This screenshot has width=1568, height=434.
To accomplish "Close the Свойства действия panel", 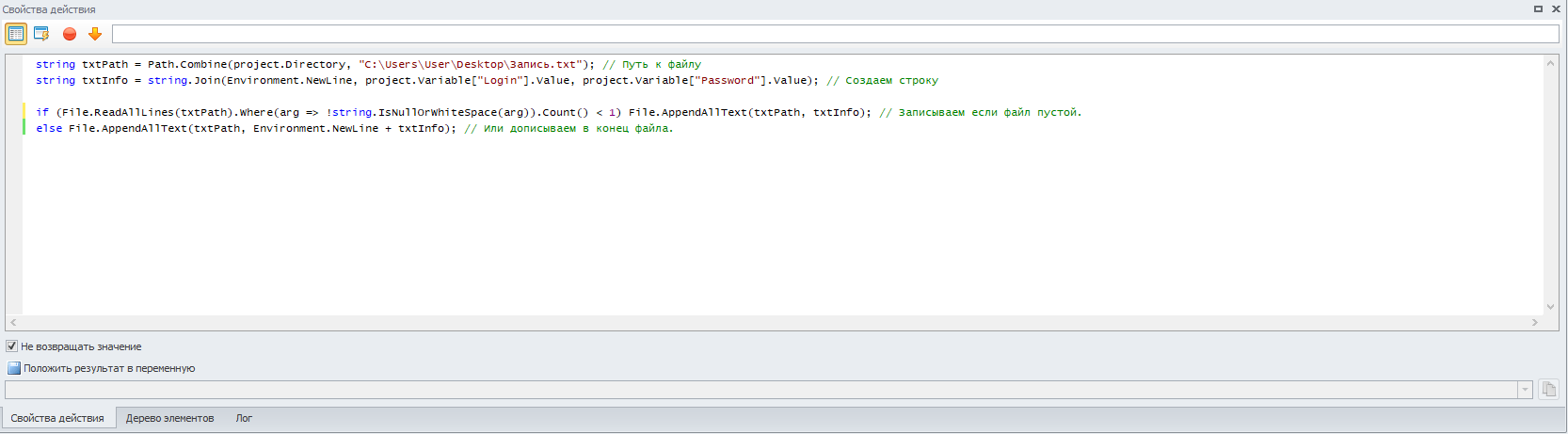I will coord(1556,8).
